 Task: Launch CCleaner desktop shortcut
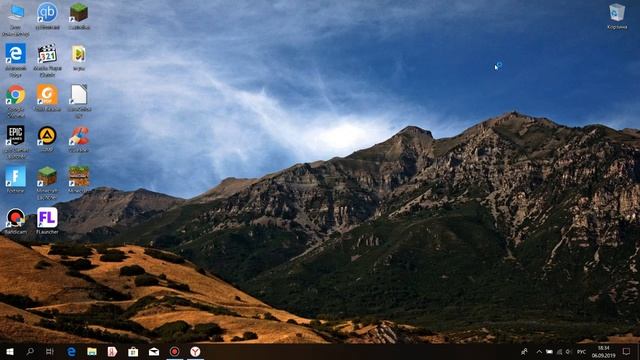tap(79, 139)
